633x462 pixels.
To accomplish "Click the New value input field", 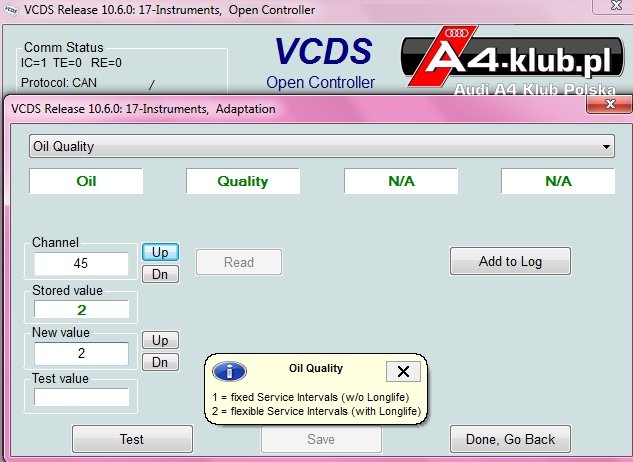I will click(x=81, y=353).
